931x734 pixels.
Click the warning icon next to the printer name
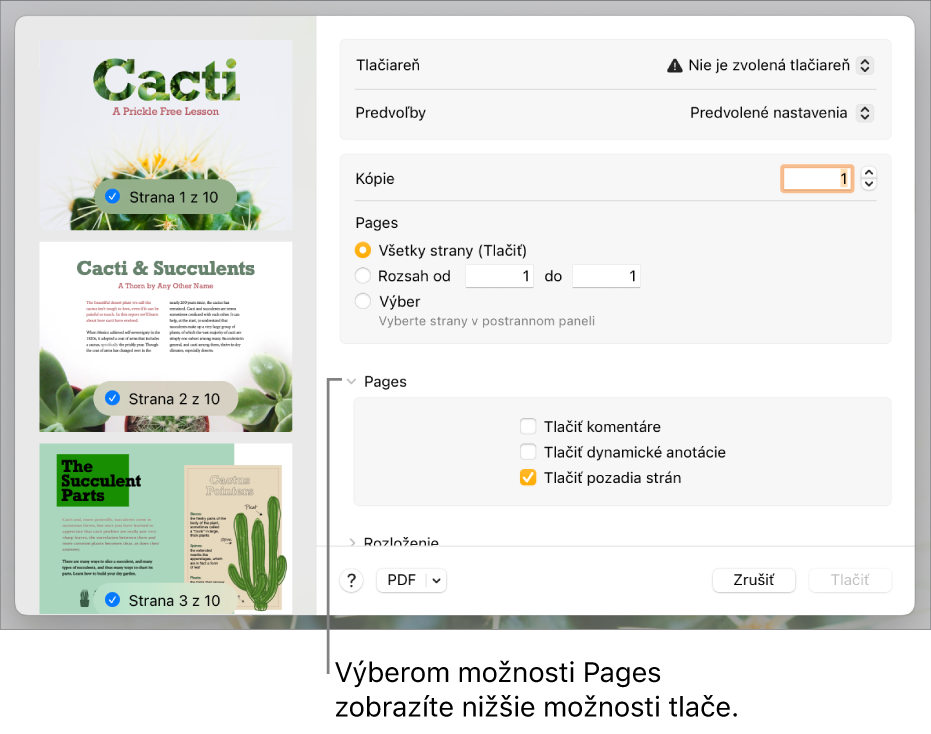pos(674,65)
